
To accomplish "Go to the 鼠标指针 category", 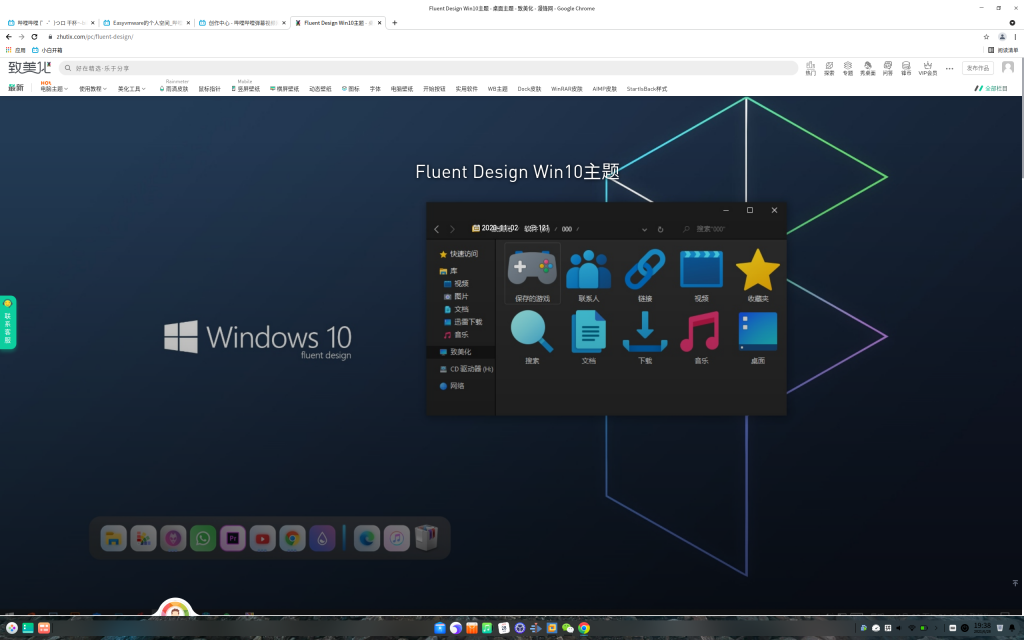I will pos(210,89).
